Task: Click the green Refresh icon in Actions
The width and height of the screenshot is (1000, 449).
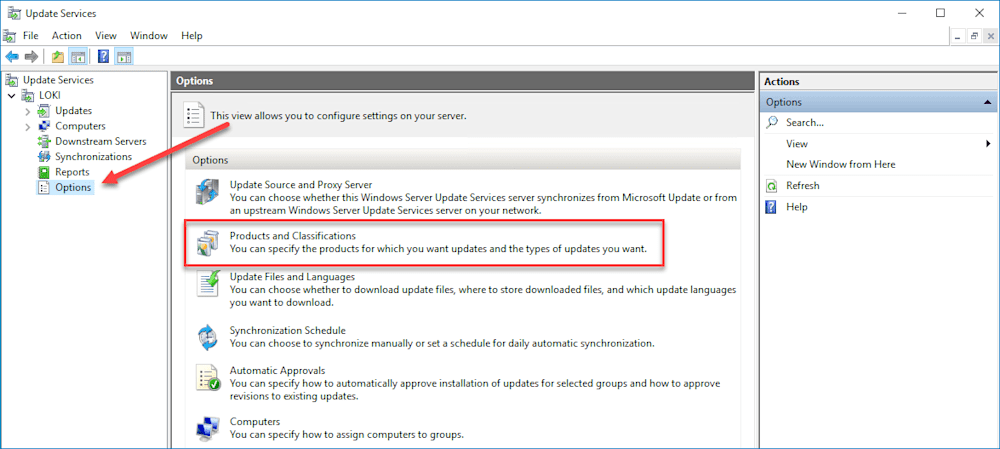Action: click(x=772, y=186)
